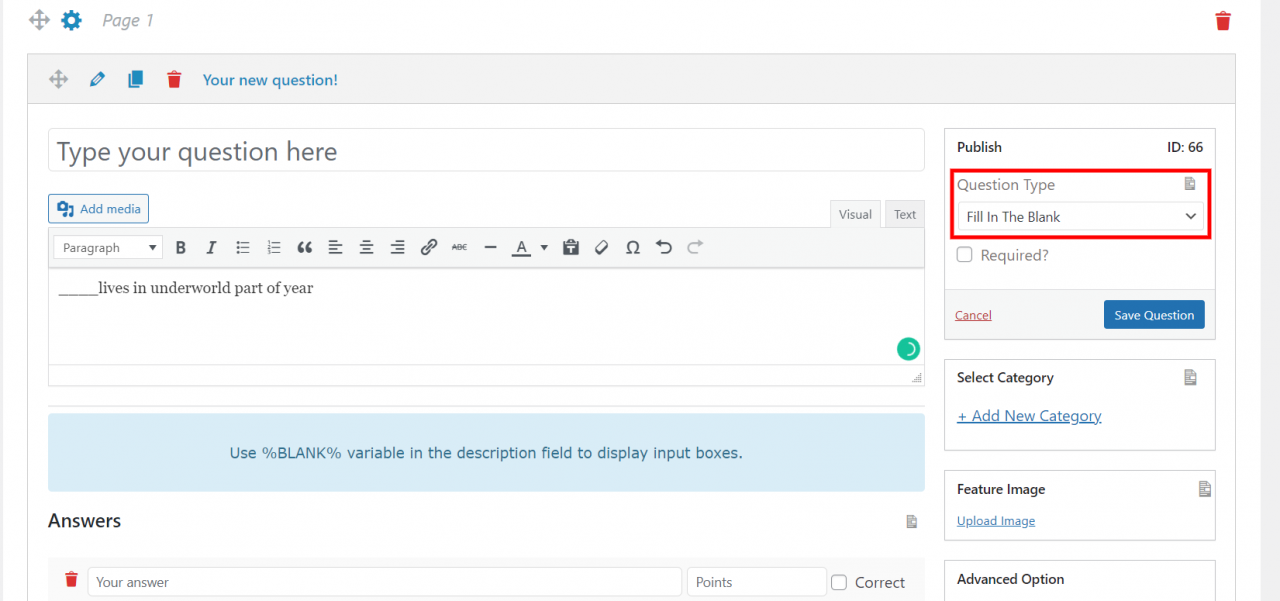The height and width of the screenshot is (601, 1280).
Task: Open the text color picker arrow
Action: point(544,248)
